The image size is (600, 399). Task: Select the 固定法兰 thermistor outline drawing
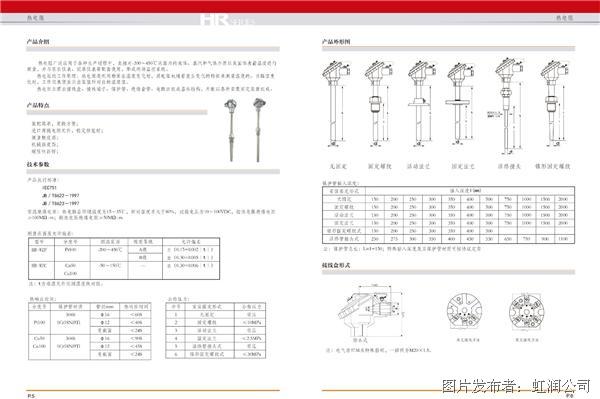(461, 104)
